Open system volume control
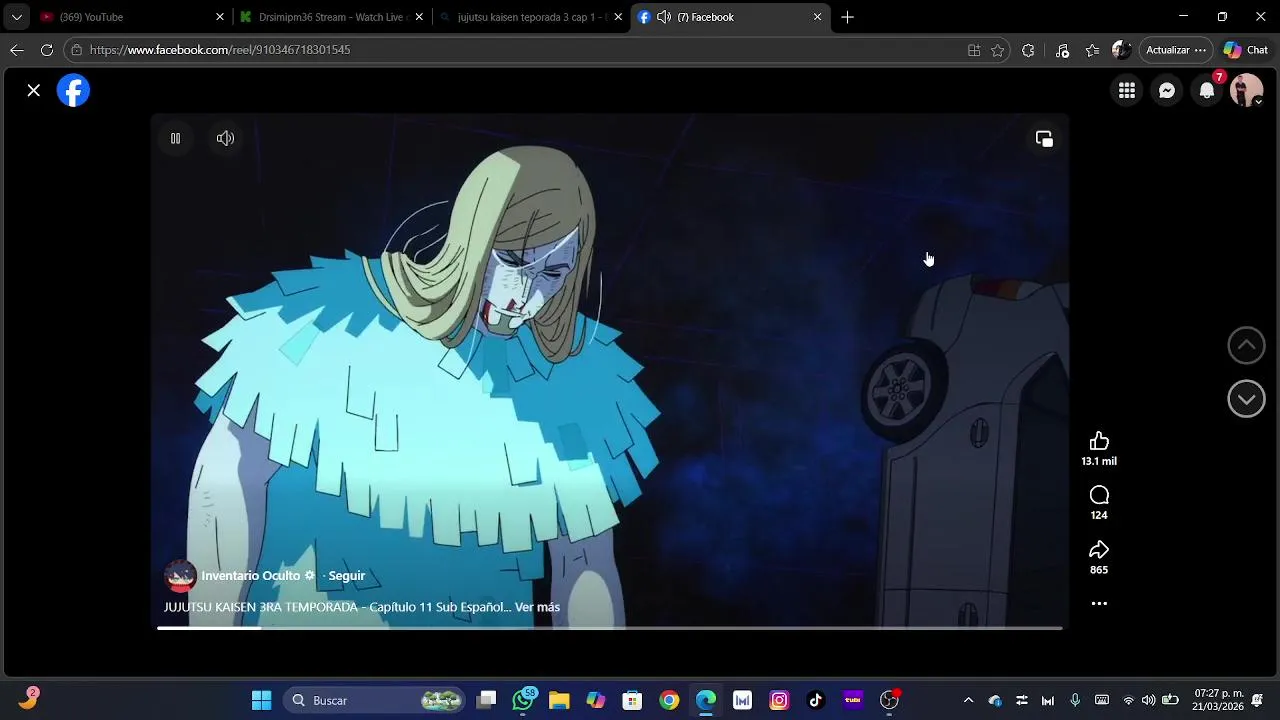 1148,700
